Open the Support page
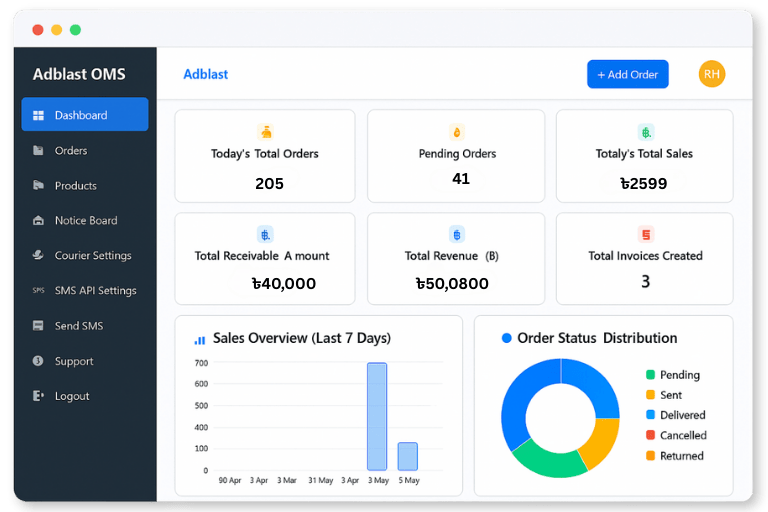768x512 pixels. pyautogui.click(x=85, y=361)
